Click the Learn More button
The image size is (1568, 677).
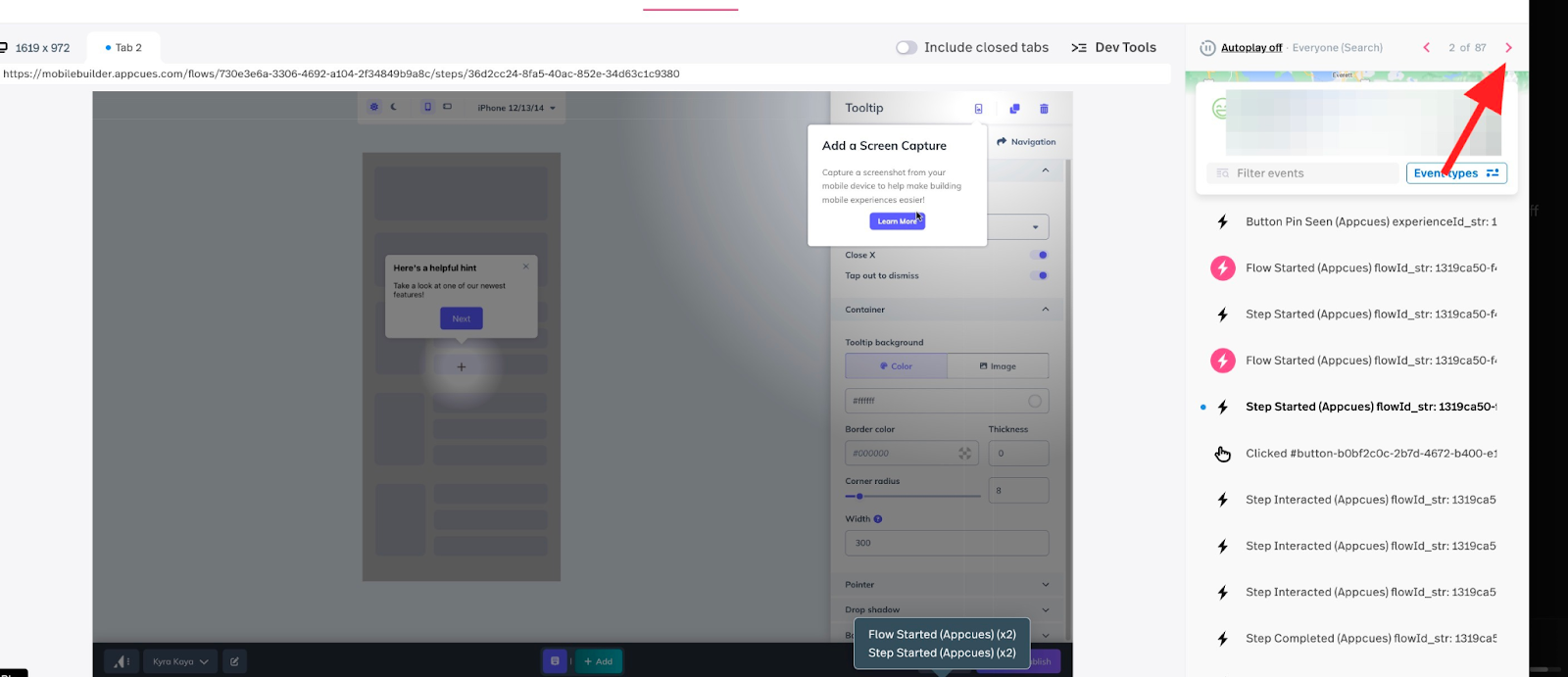tap(897, 221)
